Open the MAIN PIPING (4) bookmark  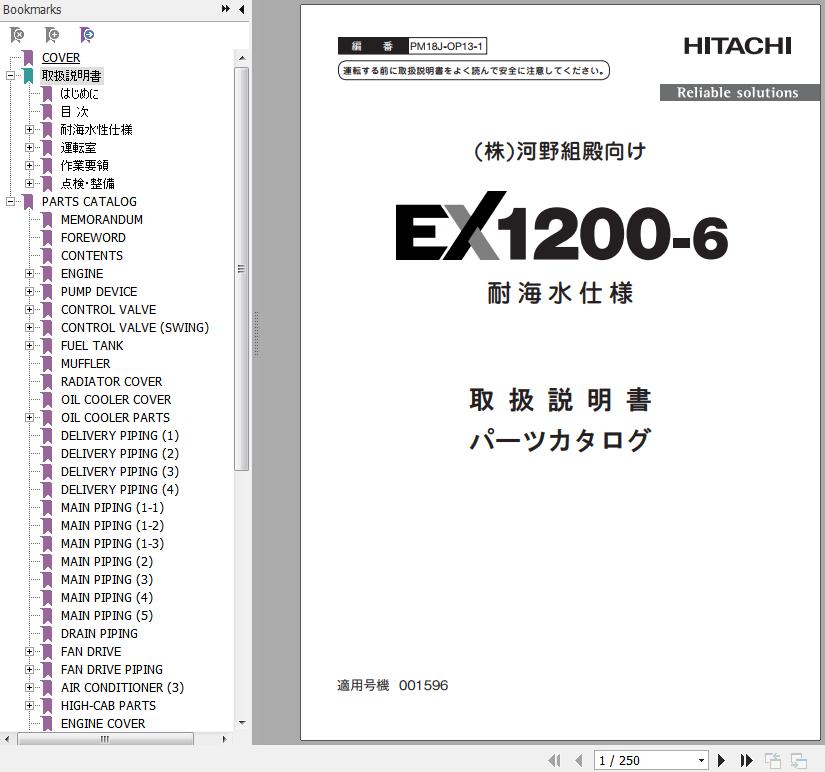click(107, 597)
